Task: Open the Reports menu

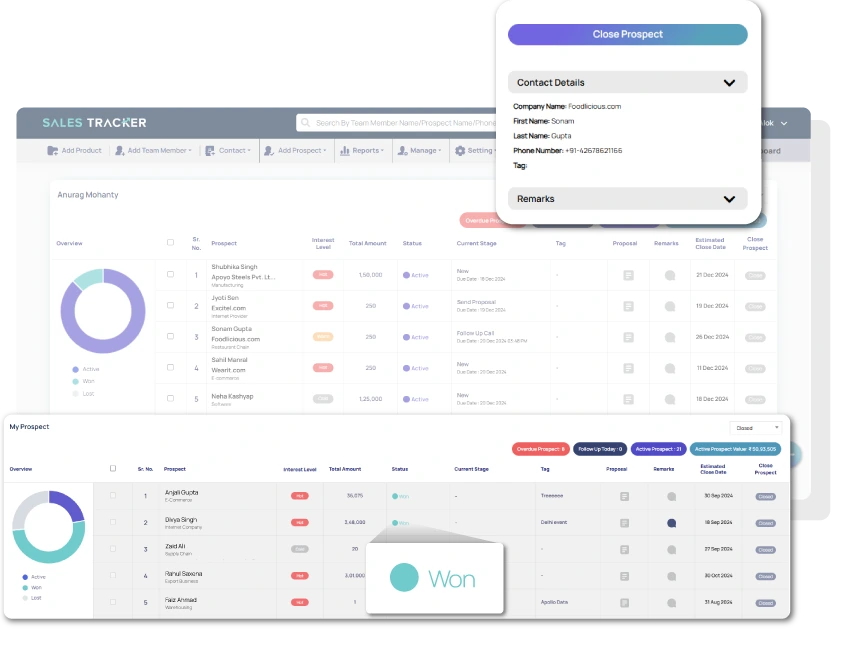Action: click(362, 151)
